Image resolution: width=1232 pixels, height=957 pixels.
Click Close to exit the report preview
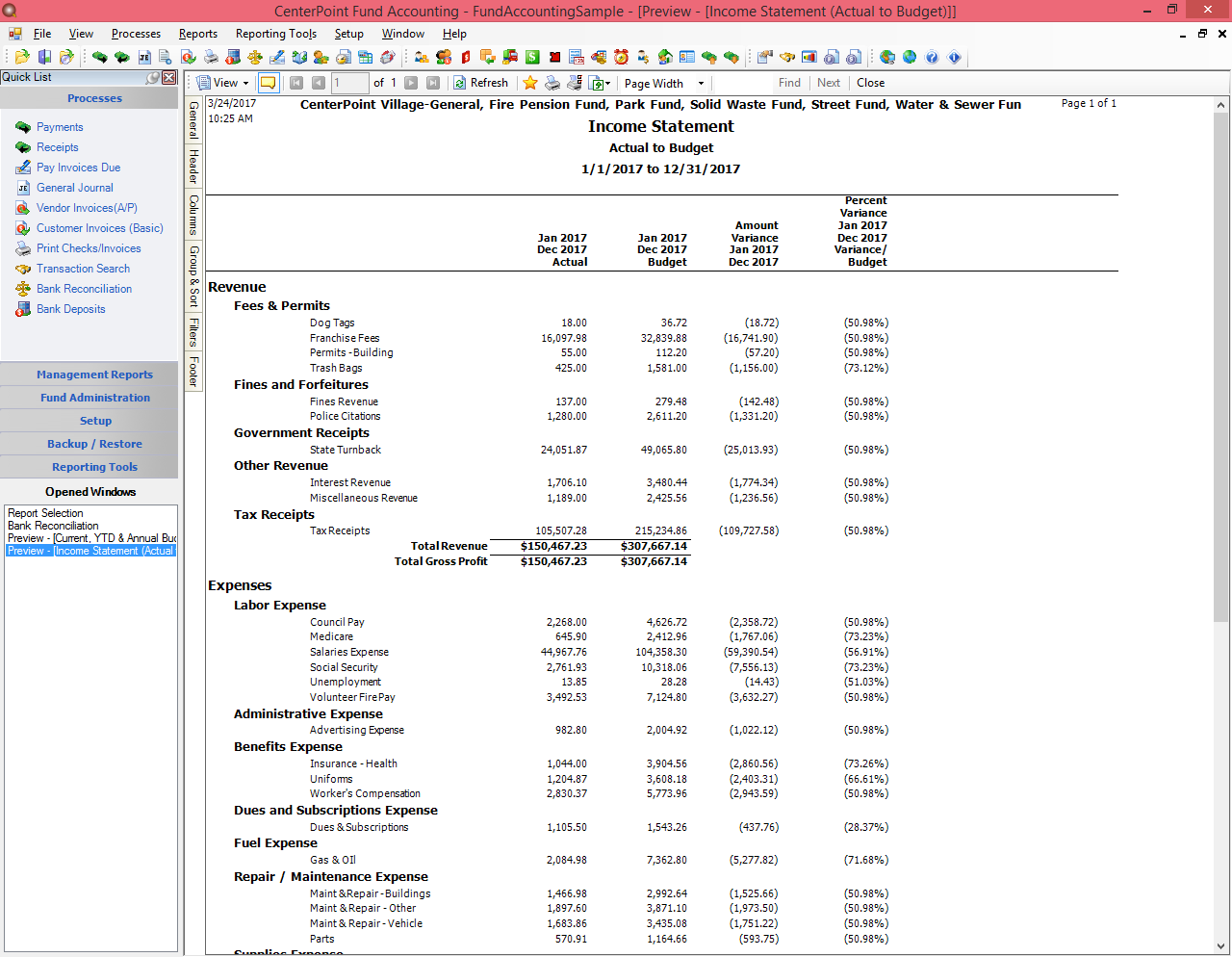(x=870, y=83)
